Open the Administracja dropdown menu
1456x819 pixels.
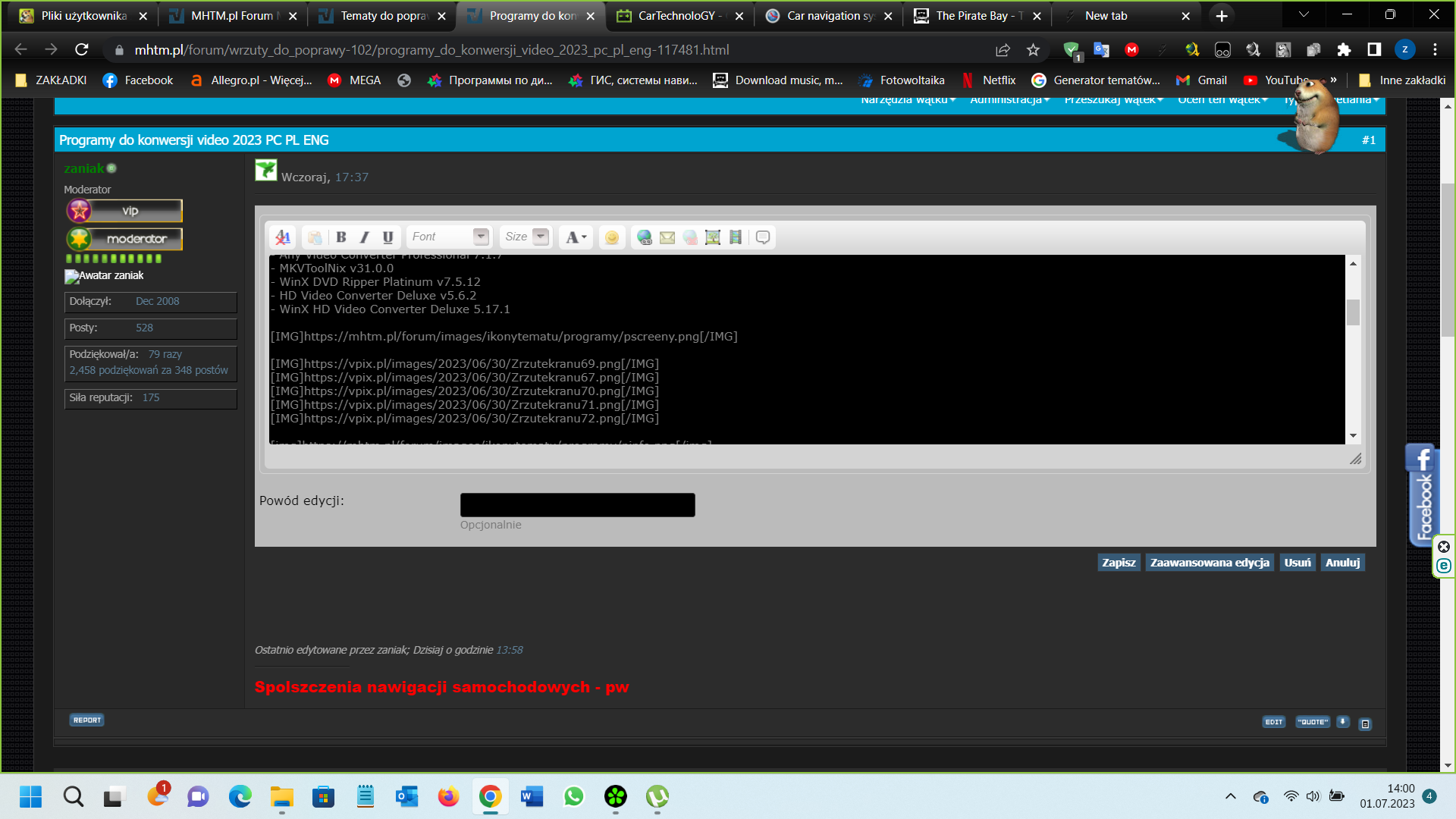pos(1009,101)
